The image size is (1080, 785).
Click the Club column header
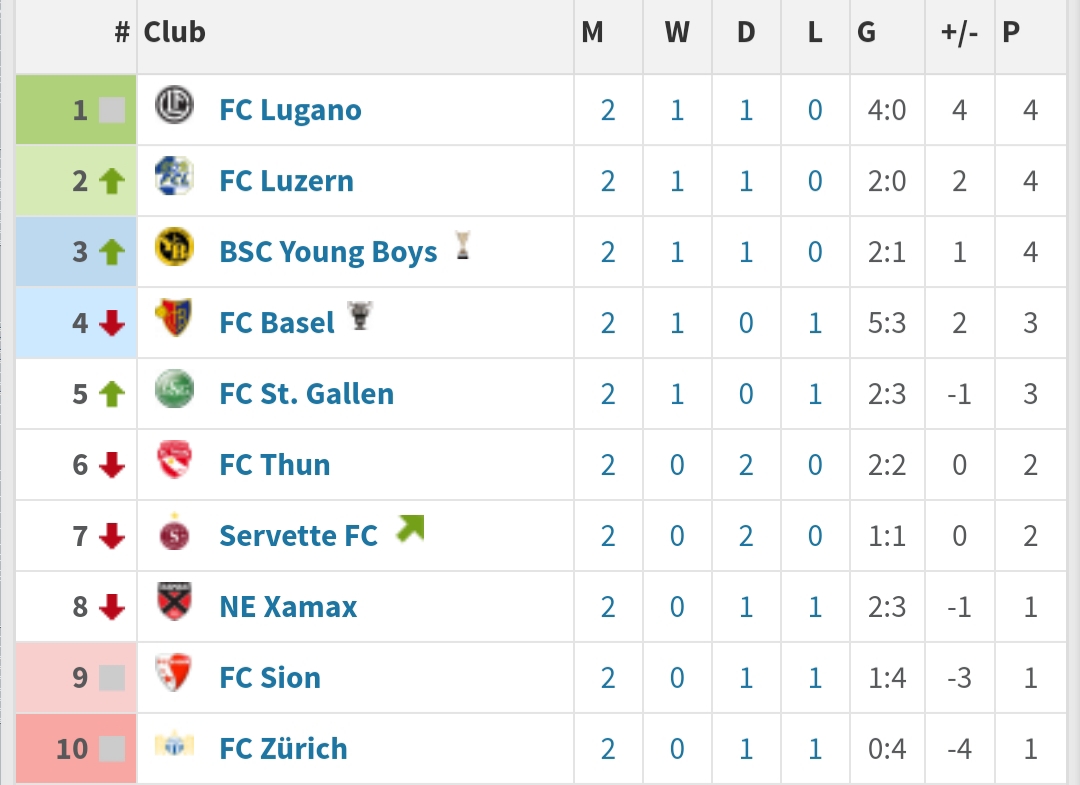pyautogui.click(x=174, y=32)
